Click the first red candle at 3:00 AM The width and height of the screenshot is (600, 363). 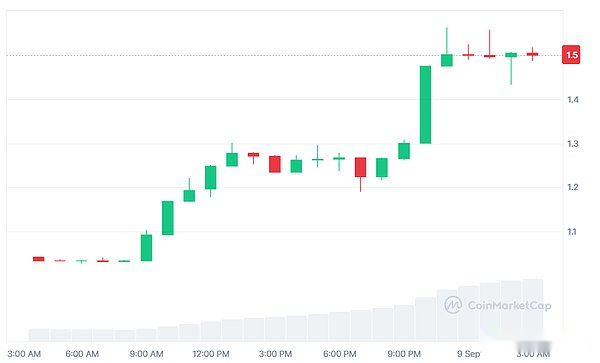click(x=39, y=259)
